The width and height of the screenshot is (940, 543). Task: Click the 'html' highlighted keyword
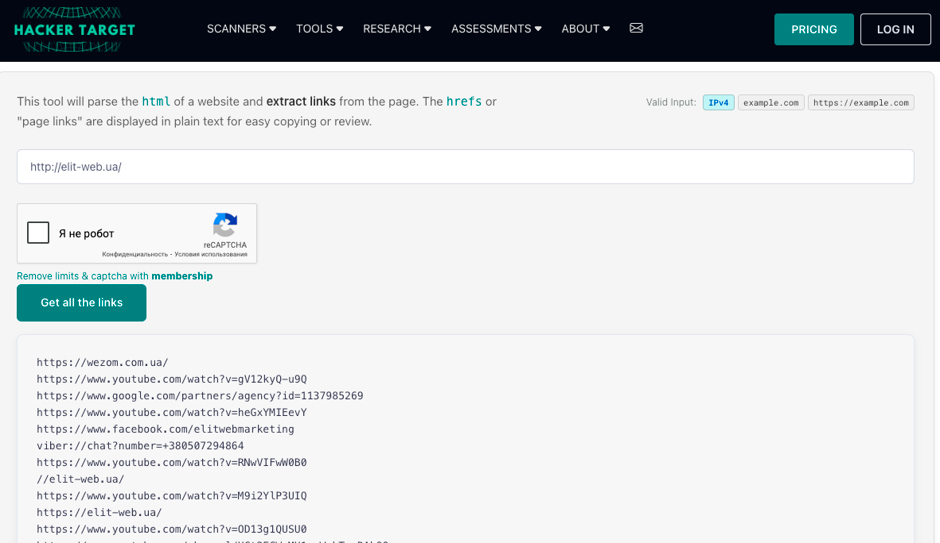pos(156,101)
